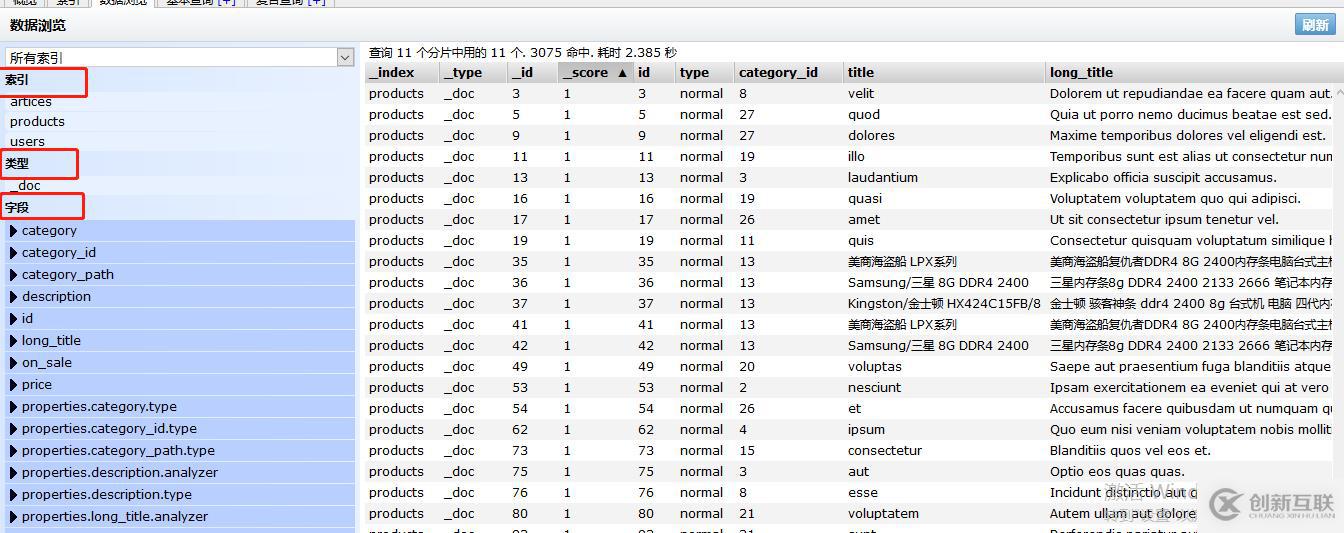Screen dimensions: 1344x533
Task: Click the title cell 'quod'
Action: tap(864, 114)
